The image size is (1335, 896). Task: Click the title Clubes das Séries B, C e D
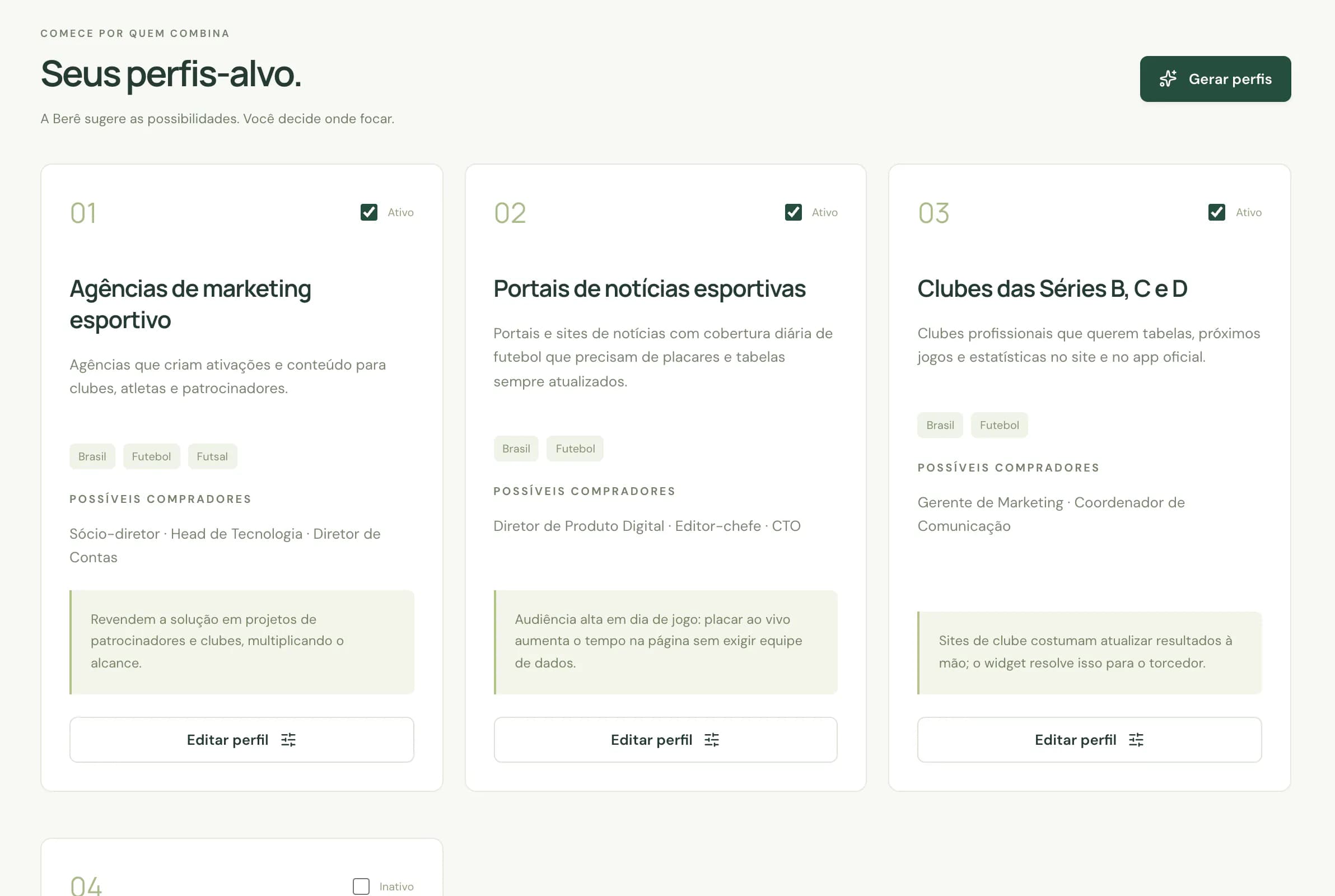(x=1052, y=288)
